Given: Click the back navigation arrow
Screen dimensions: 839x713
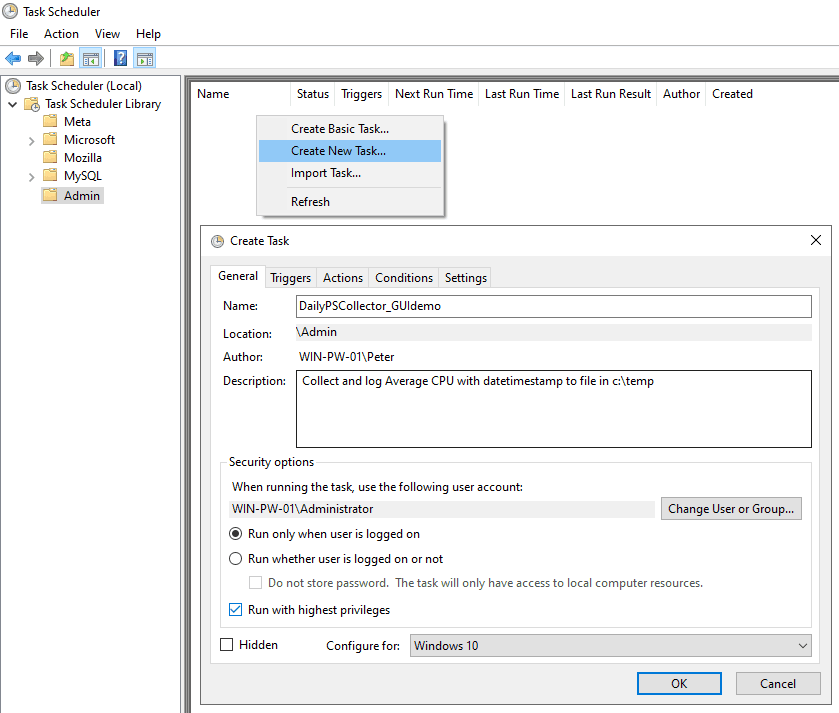Looking at the screenshot, I should click(x=12, y=58).
